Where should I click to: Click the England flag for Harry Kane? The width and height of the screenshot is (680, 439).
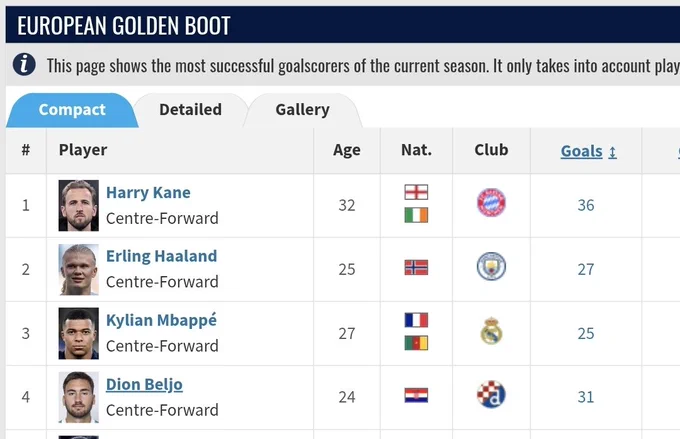[x=416, y=192]
